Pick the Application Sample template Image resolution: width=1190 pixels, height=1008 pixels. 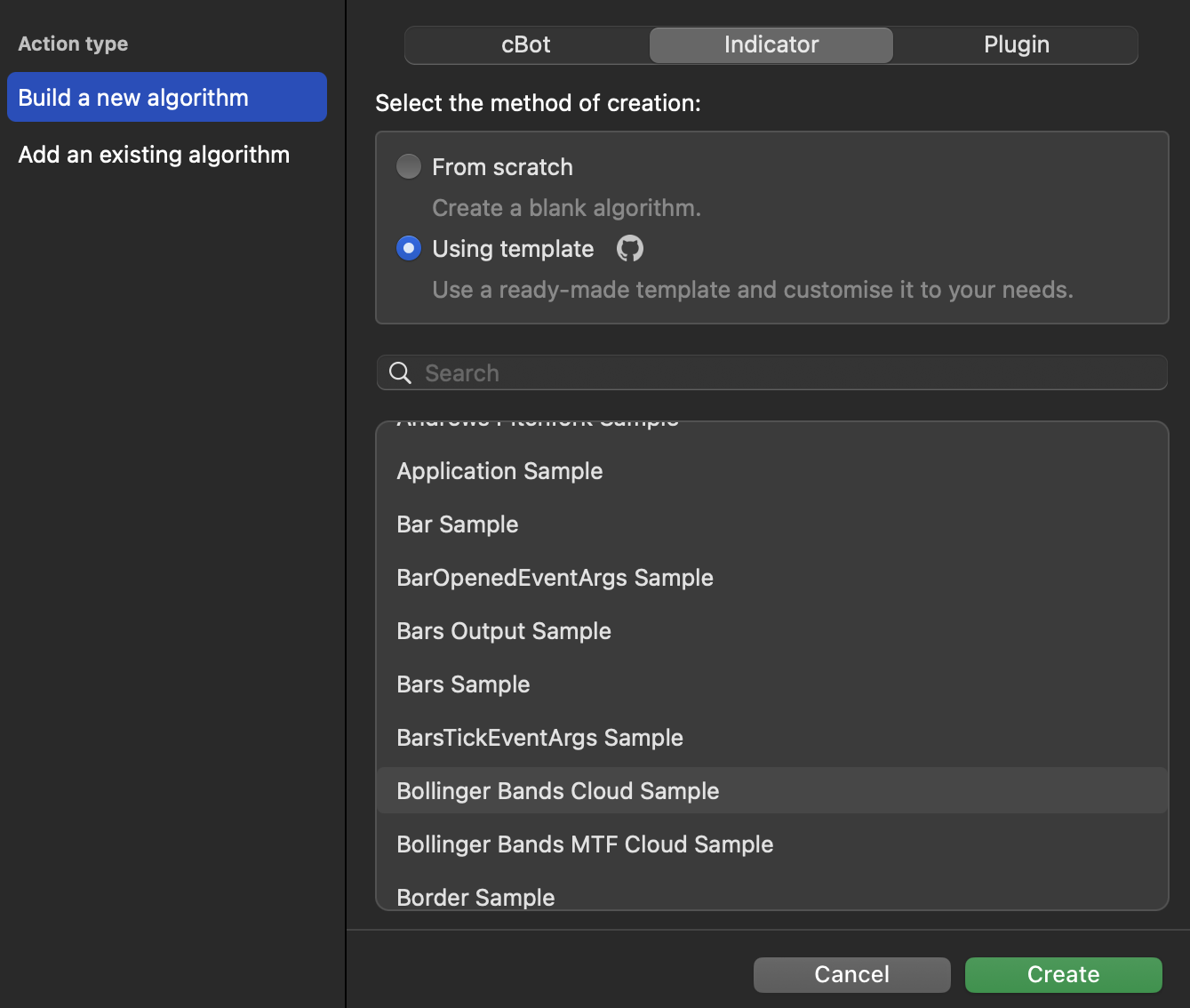[x=499, y=471]
